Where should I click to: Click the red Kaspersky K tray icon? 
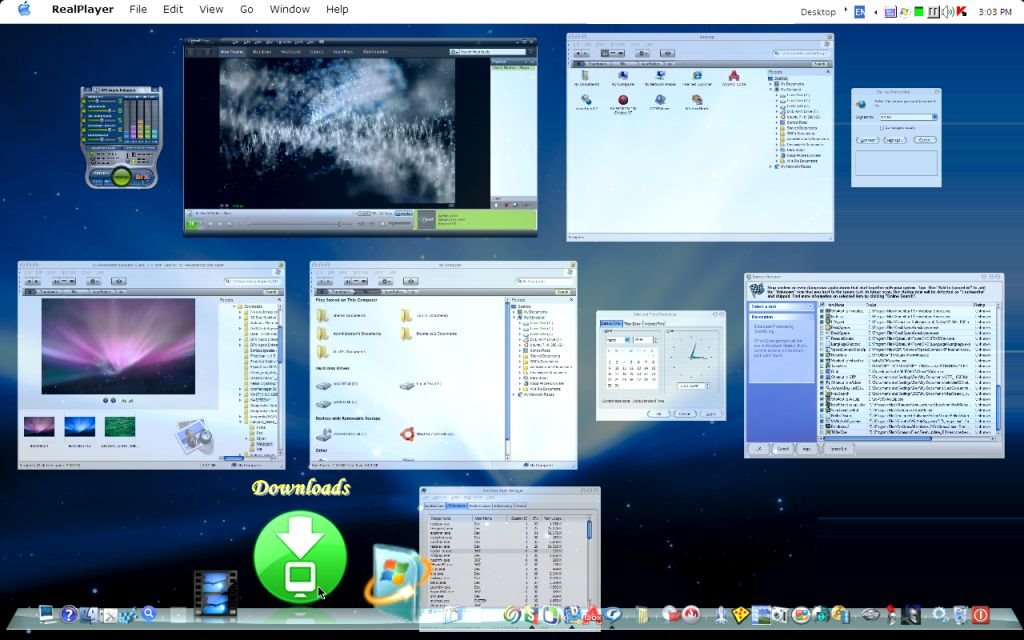pyautogui.click(x=961, y=11)
